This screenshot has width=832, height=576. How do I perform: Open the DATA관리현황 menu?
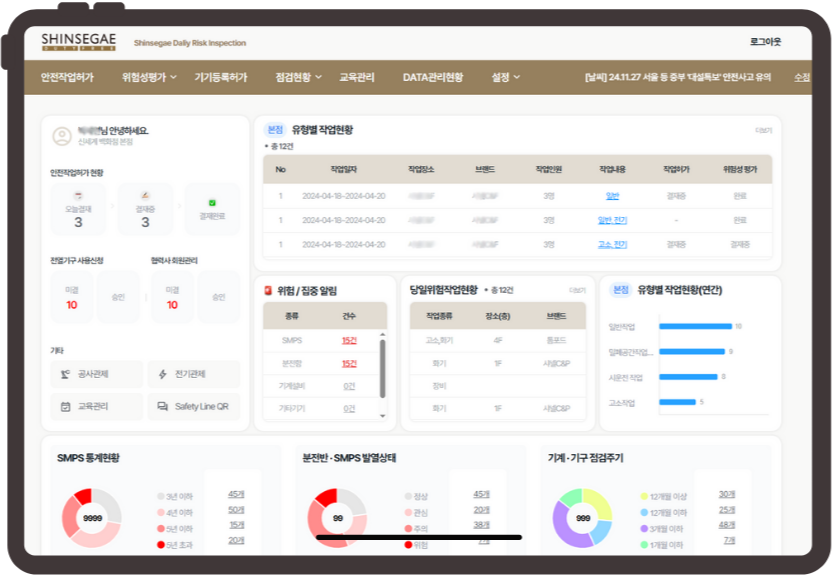click(x=432, y=77)
